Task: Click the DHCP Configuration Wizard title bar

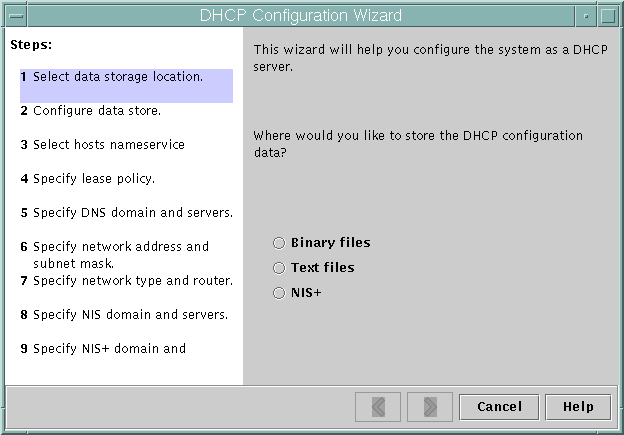Action: 300,15
